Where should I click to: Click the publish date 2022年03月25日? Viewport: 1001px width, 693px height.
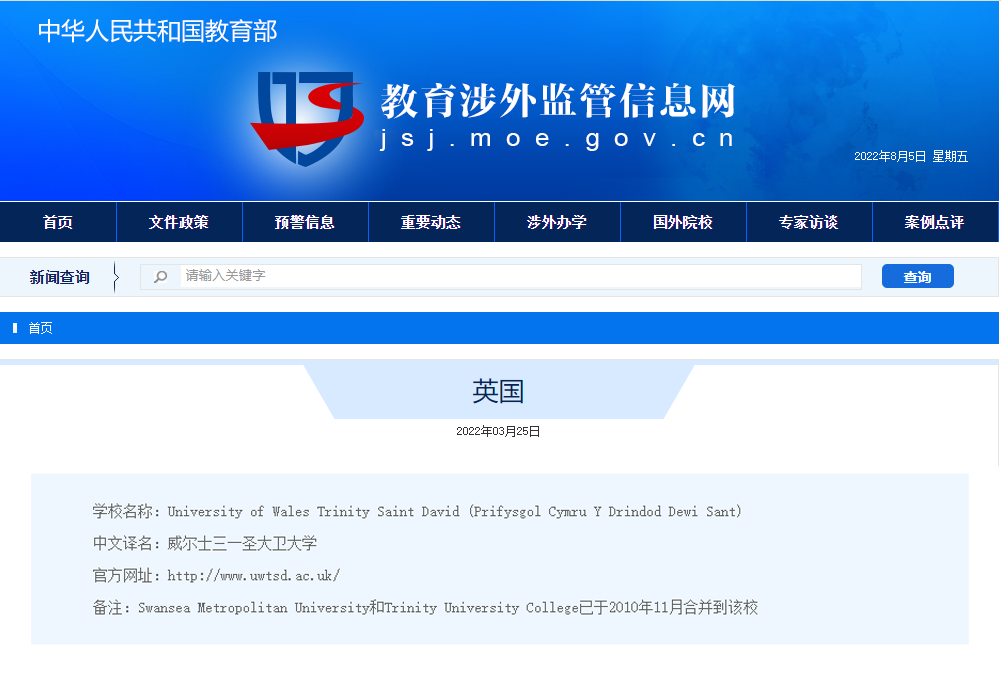[498, 431]
